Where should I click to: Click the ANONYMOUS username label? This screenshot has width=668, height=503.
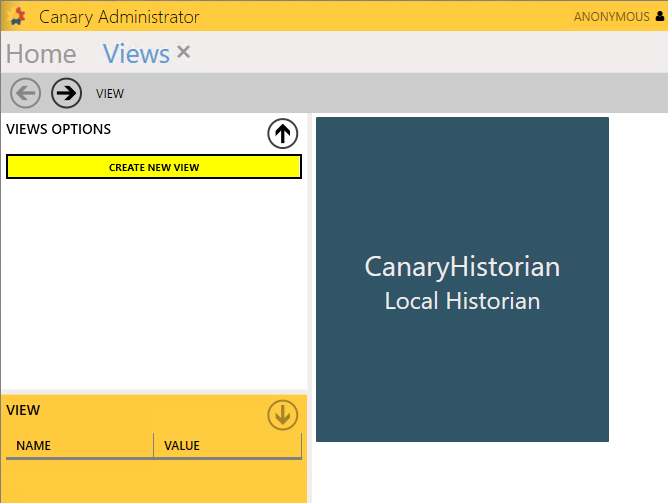[x=610, y=17]
